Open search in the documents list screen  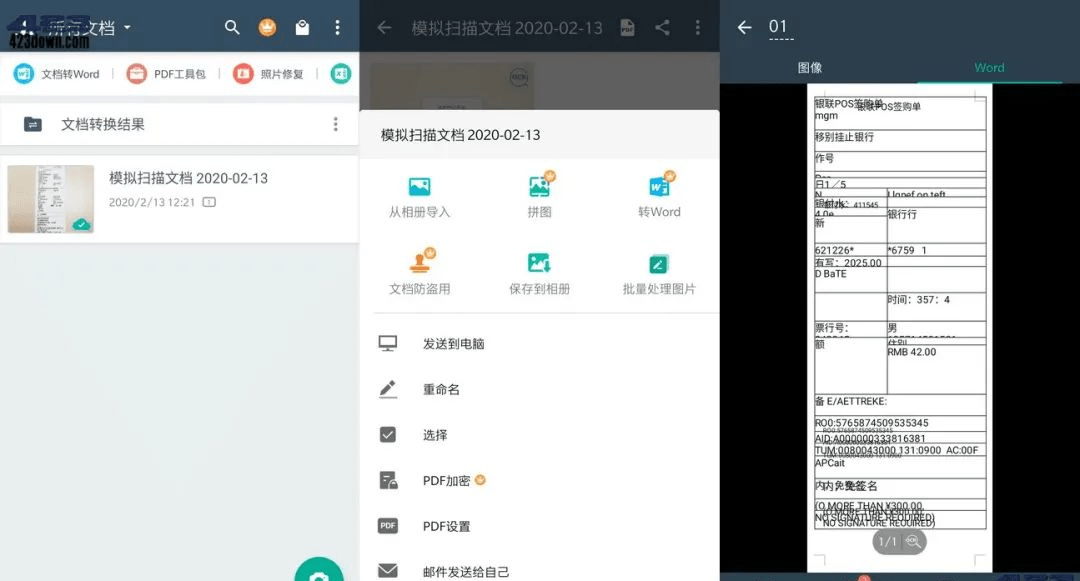(x=232, y=28)
